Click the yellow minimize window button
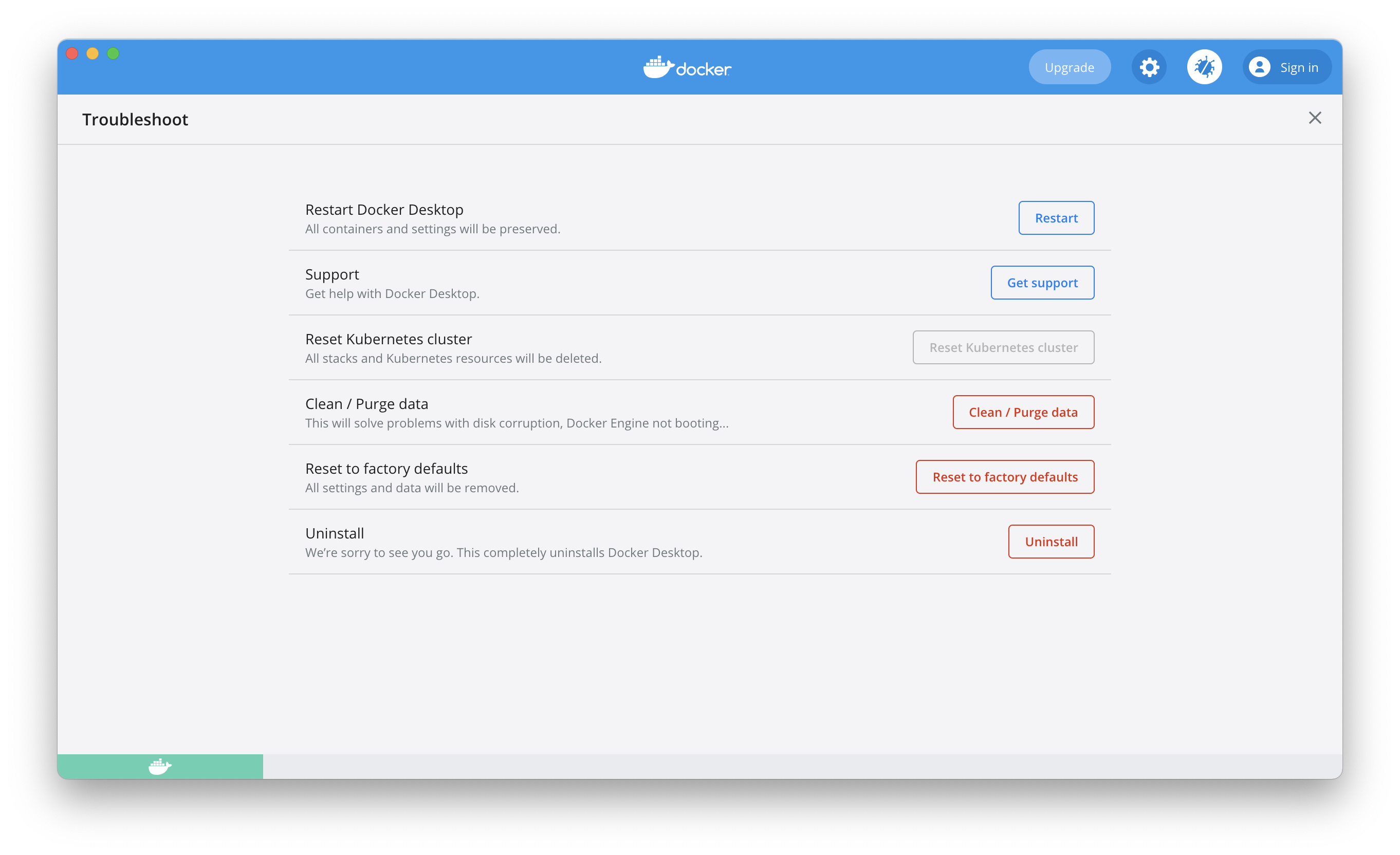This screenshot has width=1400, height=855. pyautogui.click(x=93, y=53)
